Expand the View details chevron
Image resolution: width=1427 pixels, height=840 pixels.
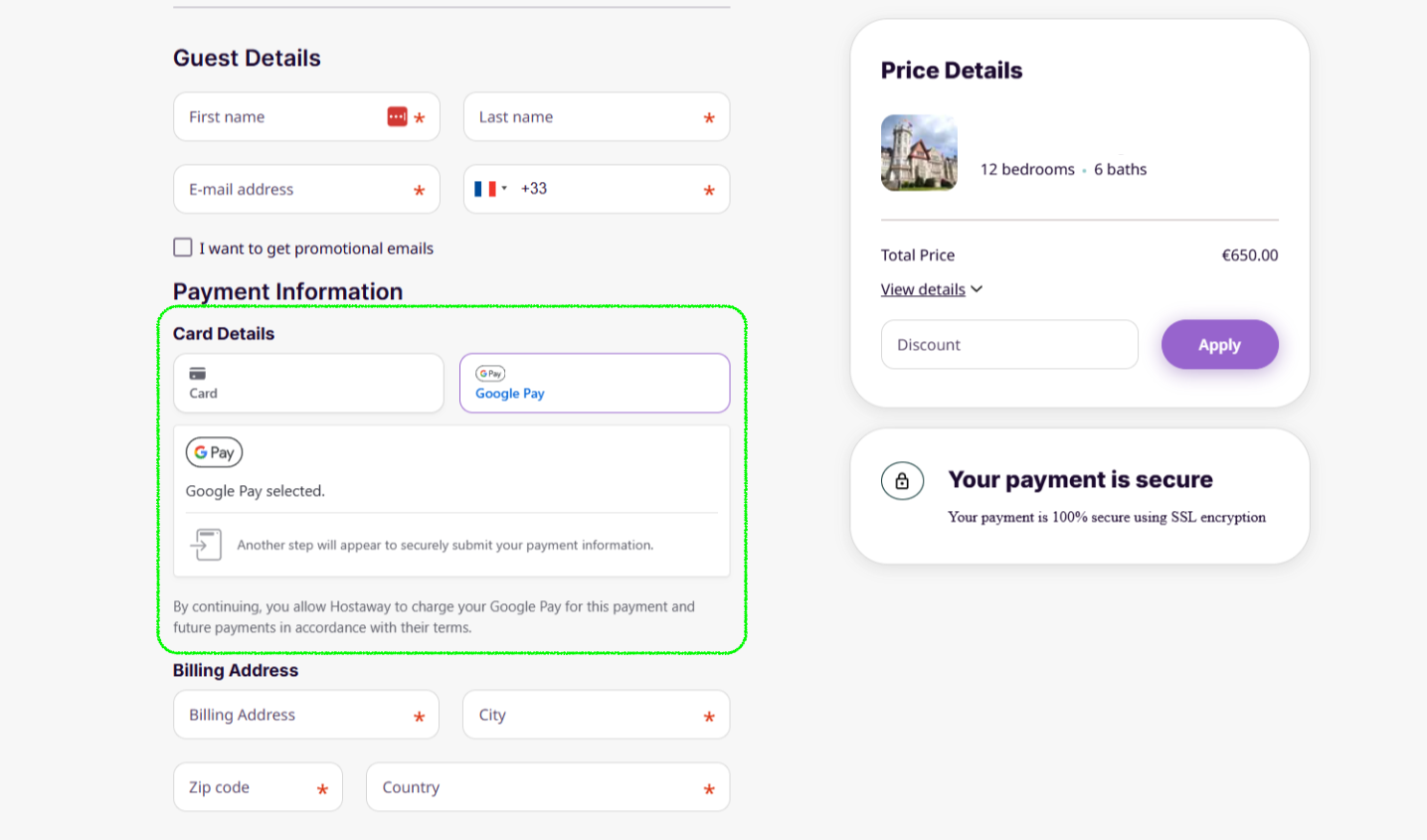pos(977,289)
